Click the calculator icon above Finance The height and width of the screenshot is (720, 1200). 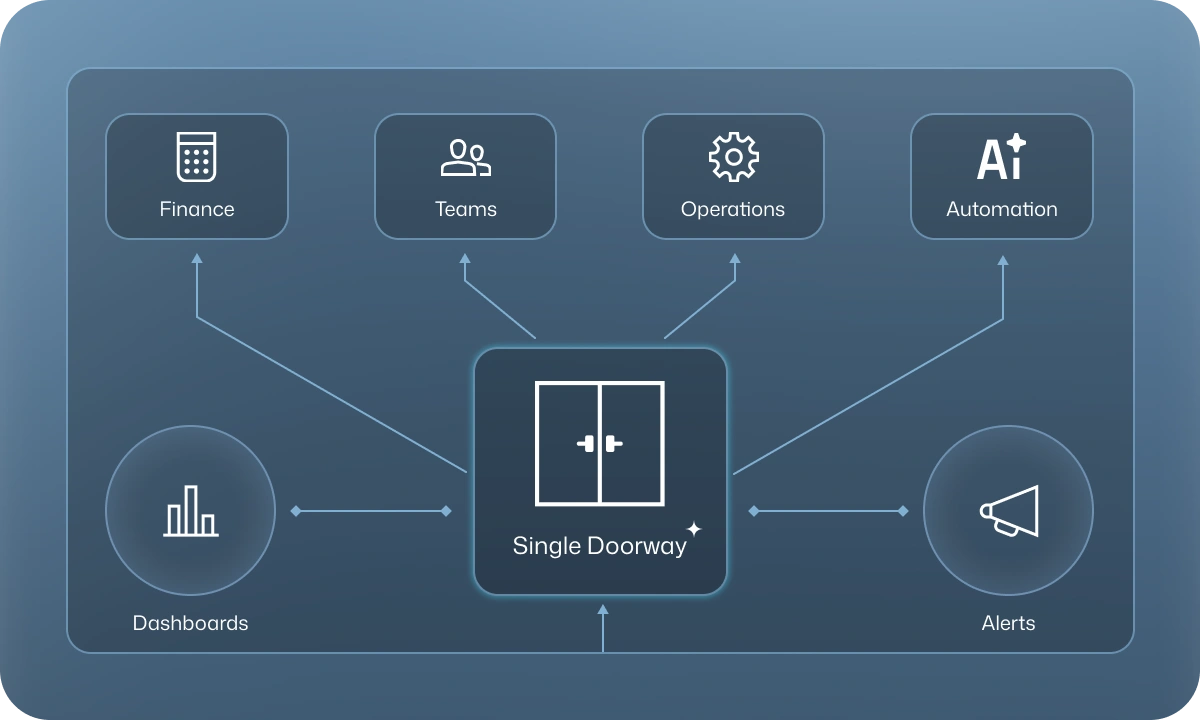click(x=196, y=157)
